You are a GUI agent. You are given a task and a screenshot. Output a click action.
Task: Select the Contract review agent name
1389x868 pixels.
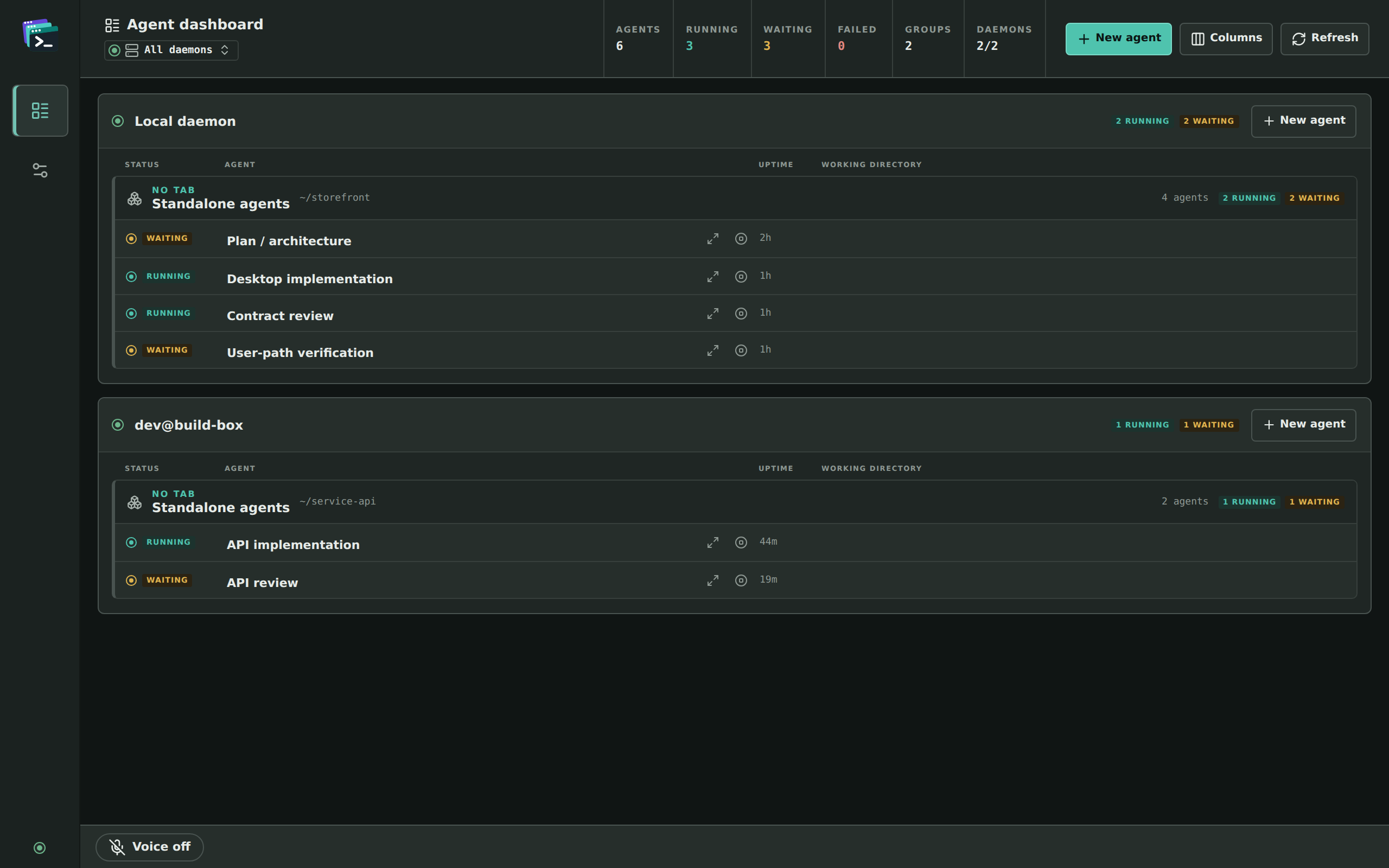(280, 316)
